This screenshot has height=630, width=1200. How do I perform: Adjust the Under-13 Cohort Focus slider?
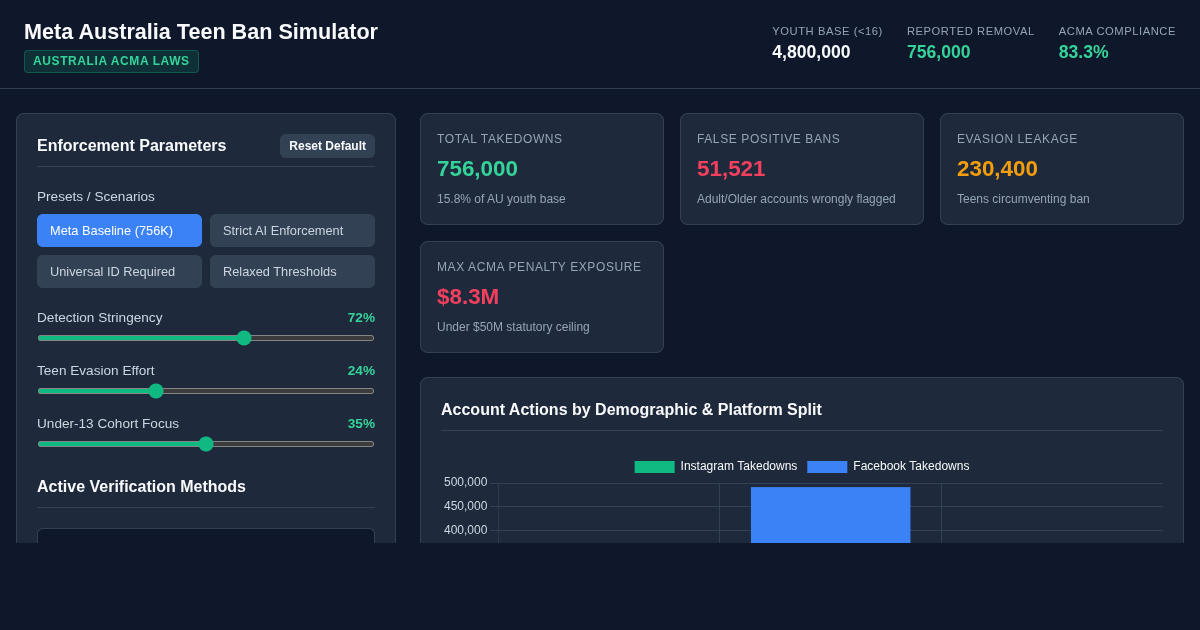point(206,444)
